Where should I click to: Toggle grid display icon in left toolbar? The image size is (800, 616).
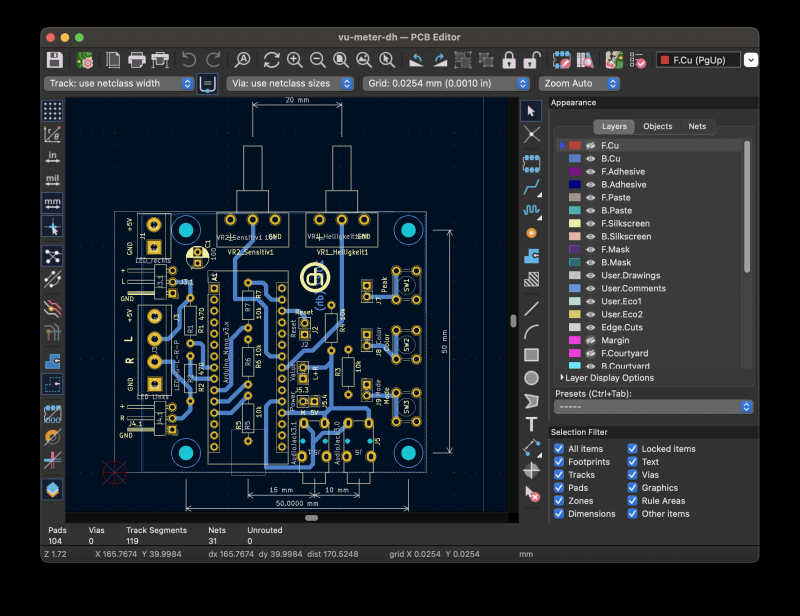tap(52, 109)
